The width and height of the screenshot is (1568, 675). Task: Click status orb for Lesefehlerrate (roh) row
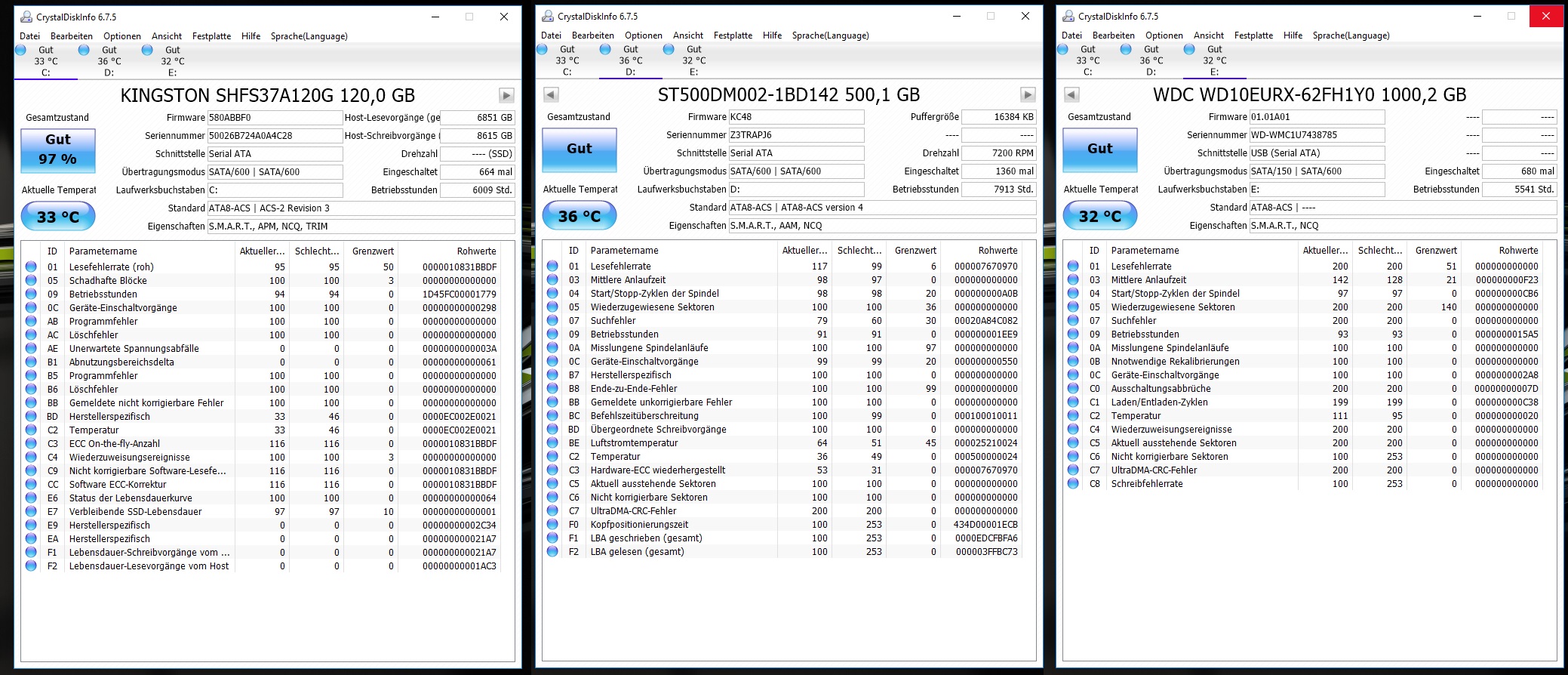click(31, 267)
